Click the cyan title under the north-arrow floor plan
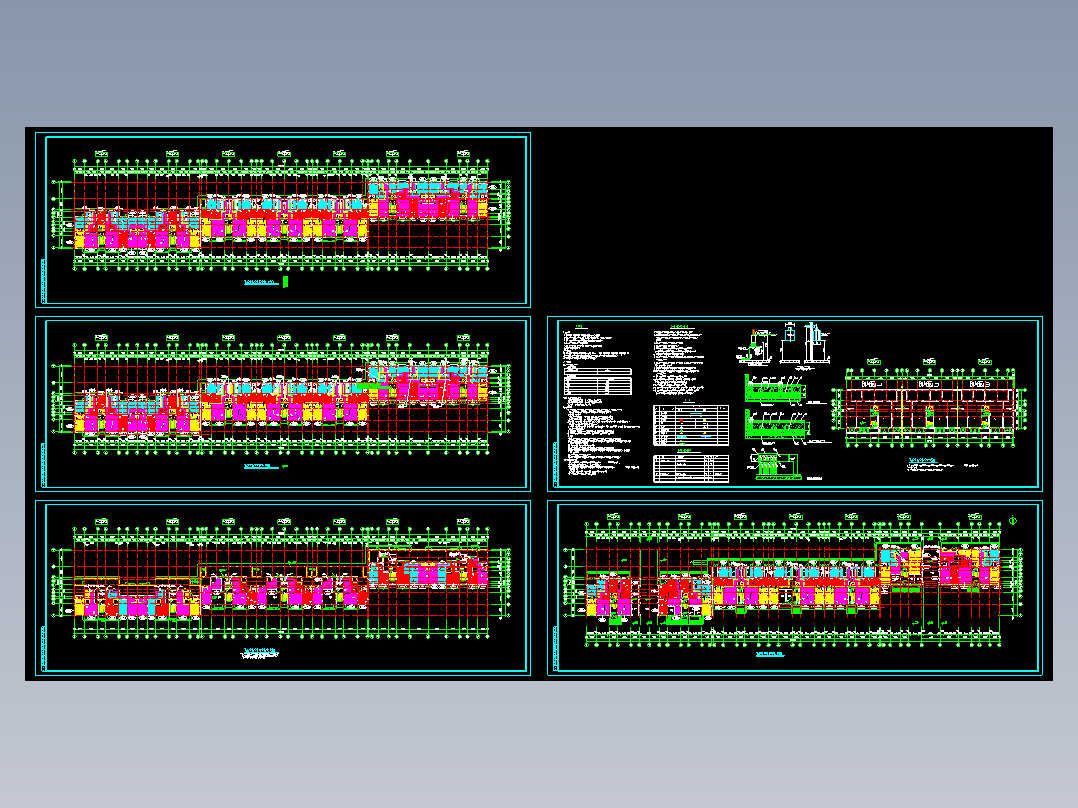Image resolution: width=1078 pixels, height=808 pixels. pyautogui.click(x=770, y=654)
